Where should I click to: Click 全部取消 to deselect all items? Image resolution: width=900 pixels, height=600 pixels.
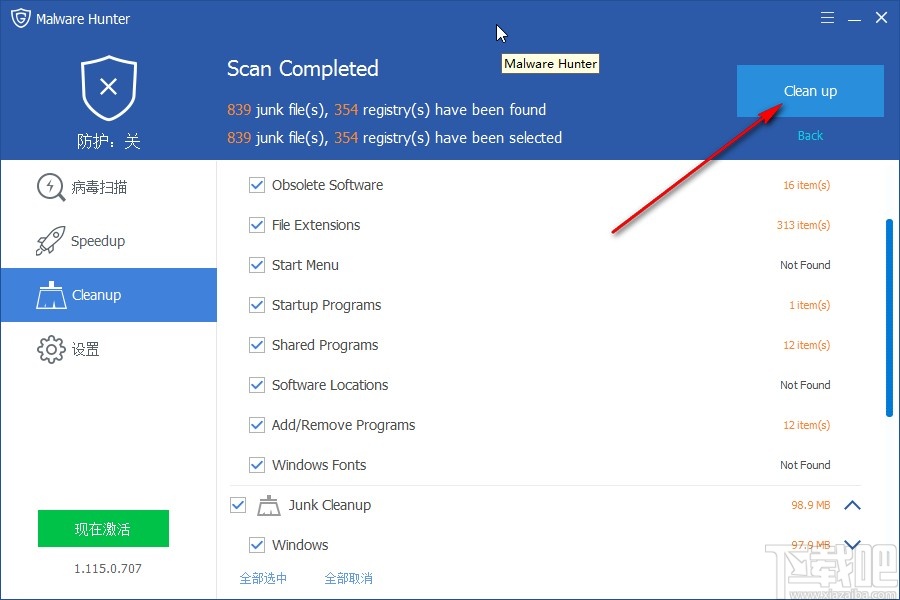[x=349, y=578]
